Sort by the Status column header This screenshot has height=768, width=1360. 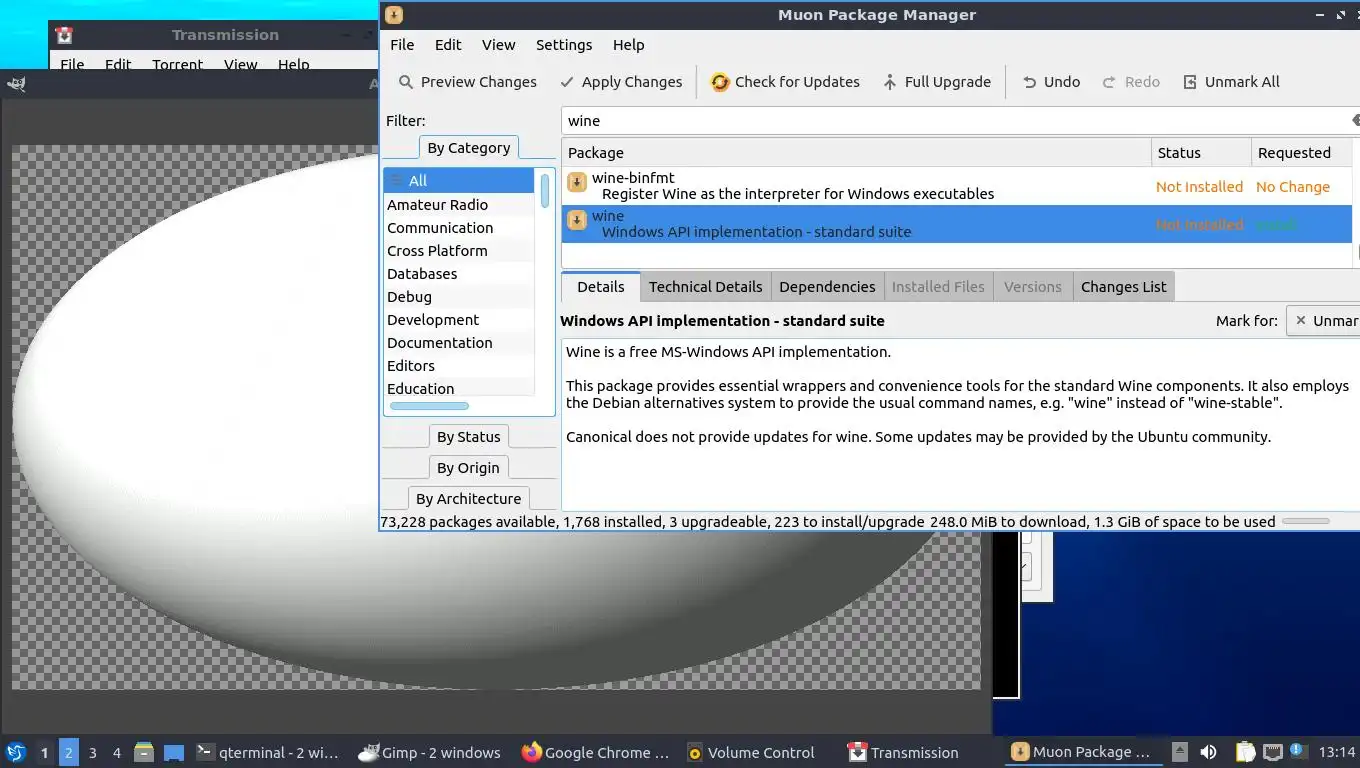pyautogui.click(x=1201, y=153)
